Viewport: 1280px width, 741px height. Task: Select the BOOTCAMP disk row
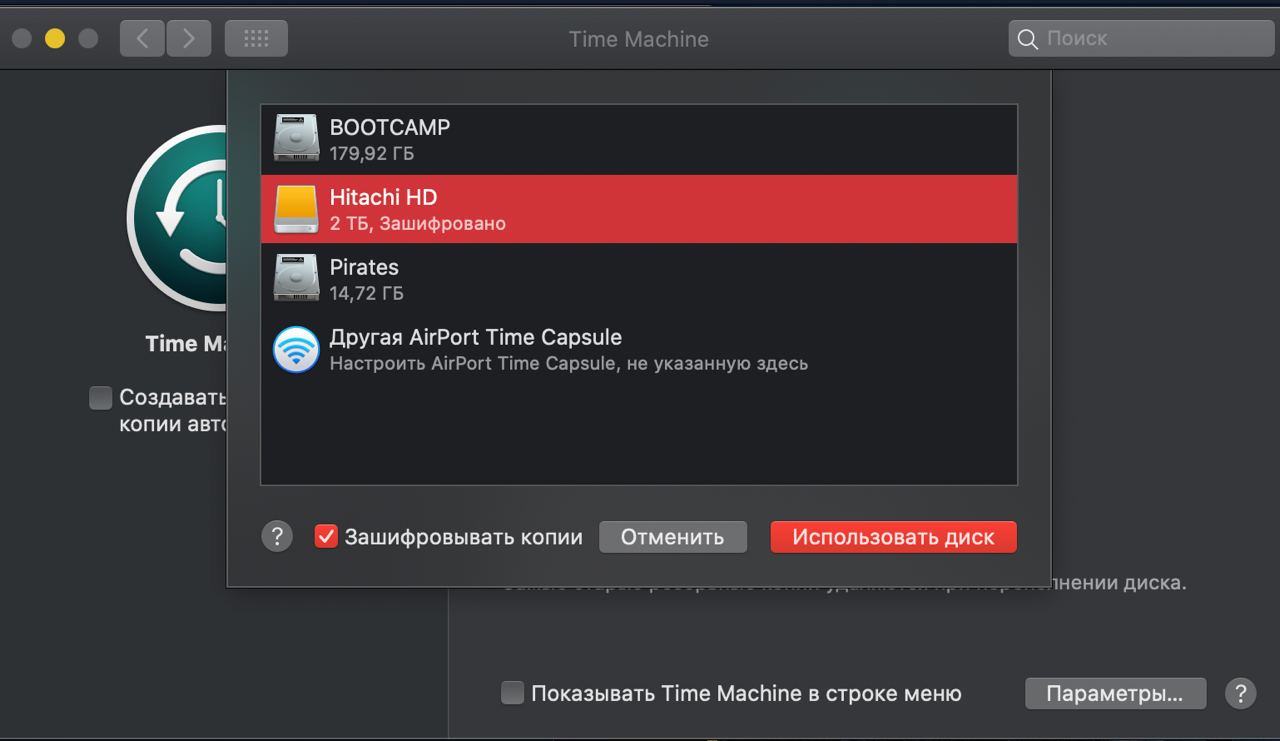click(639, 139)
